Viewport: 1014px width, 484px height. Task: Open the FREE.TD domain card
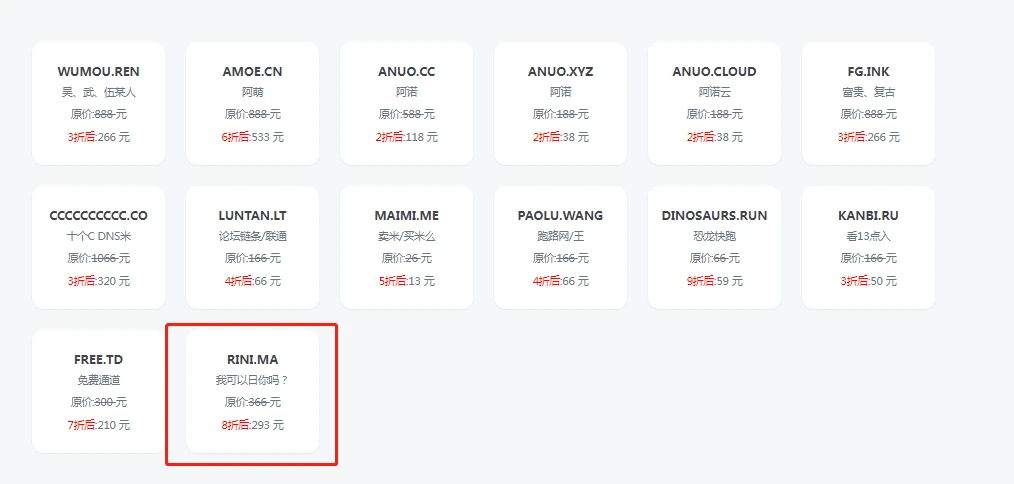[98, 391]
